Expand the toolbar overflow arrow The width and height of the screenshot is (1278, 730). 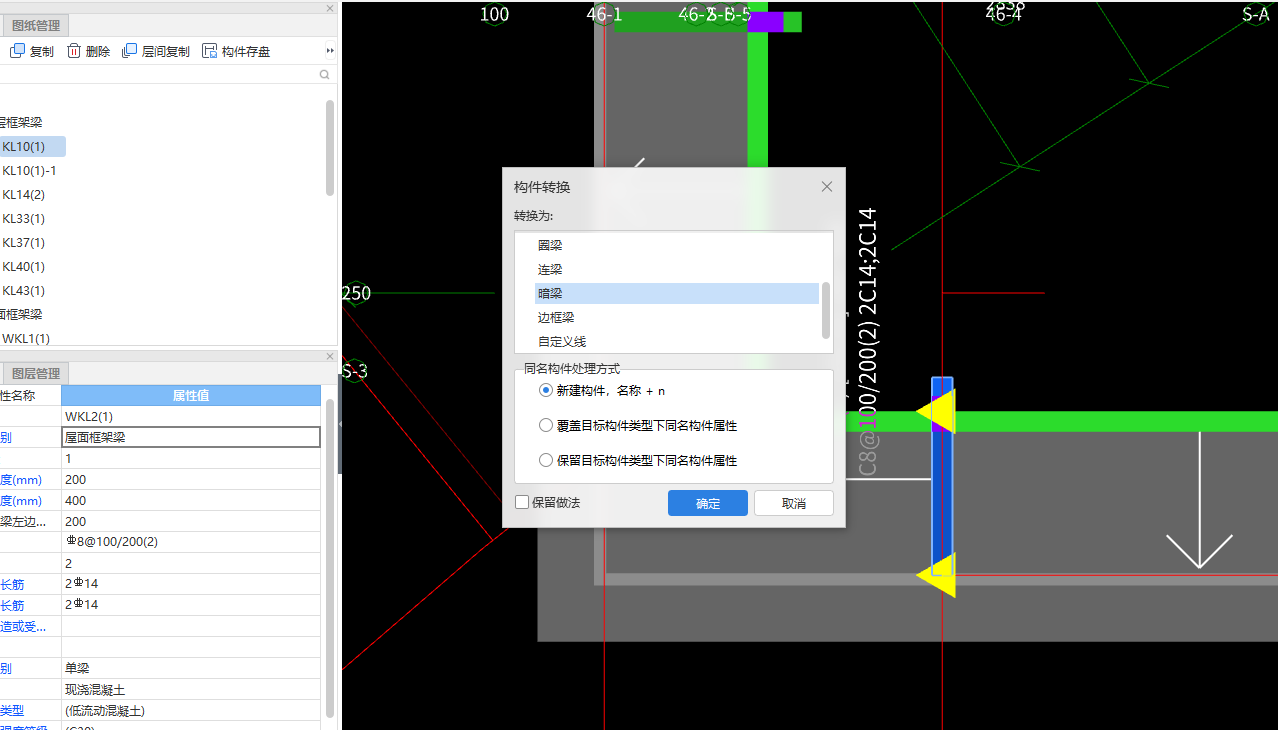330,51
